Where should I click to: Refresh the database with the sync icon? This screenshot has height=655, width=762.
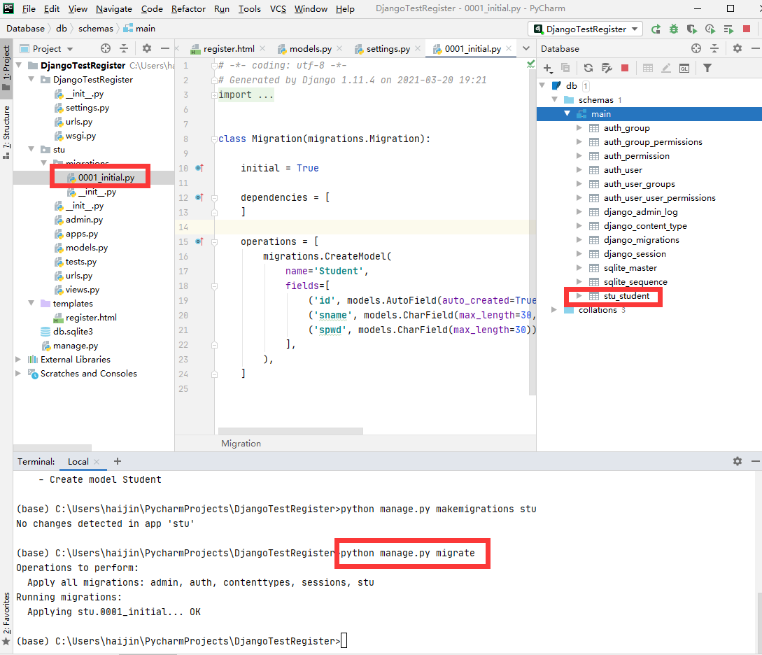tap(588, 68)
